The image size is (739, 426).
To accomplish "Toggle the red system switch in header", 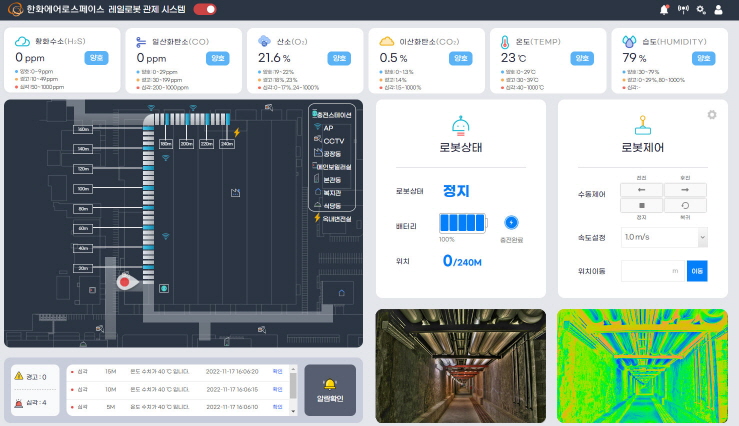I will (x=205, y=9).
